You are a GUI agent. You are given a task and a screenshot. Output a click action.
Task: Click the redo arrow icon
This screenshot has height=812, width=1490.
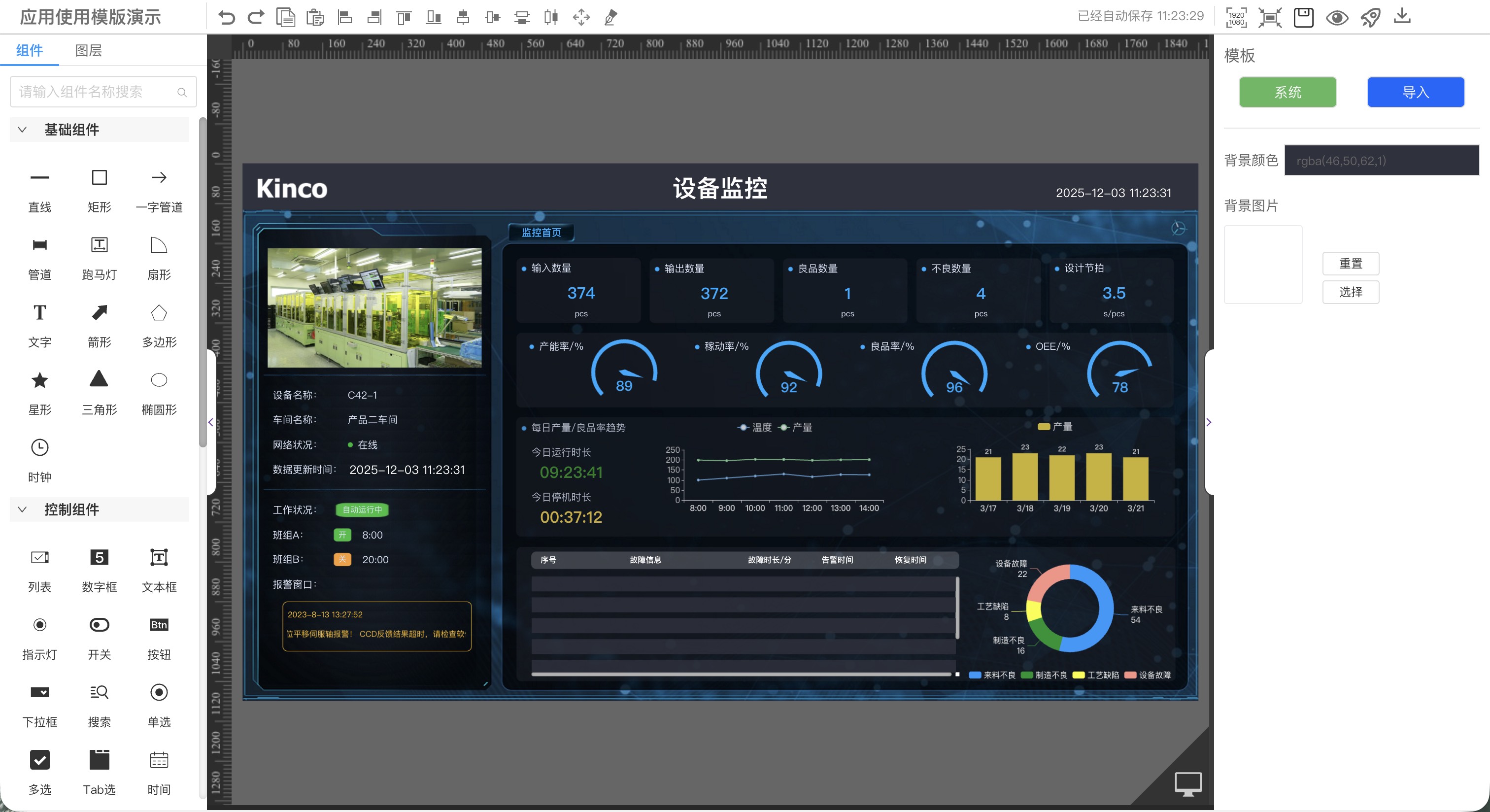(256, 17)
